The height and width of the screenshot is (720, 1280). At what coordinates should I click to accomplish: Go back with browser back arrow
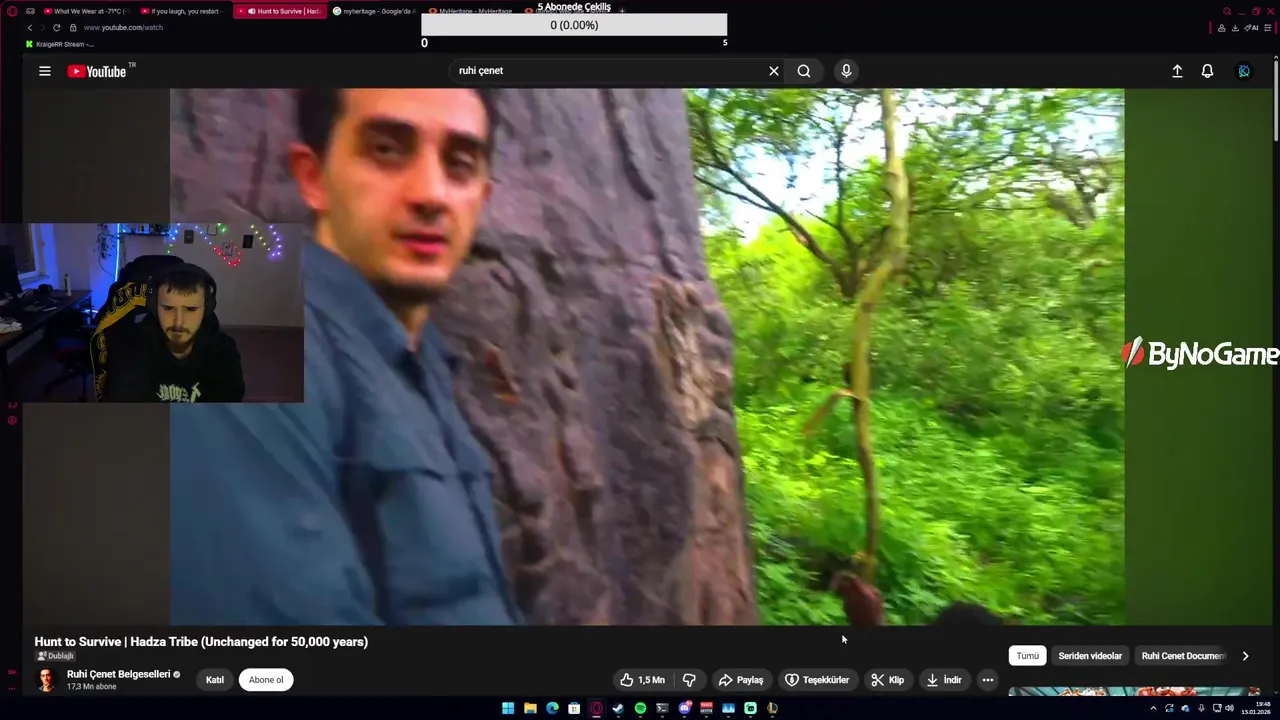point(29,27)
